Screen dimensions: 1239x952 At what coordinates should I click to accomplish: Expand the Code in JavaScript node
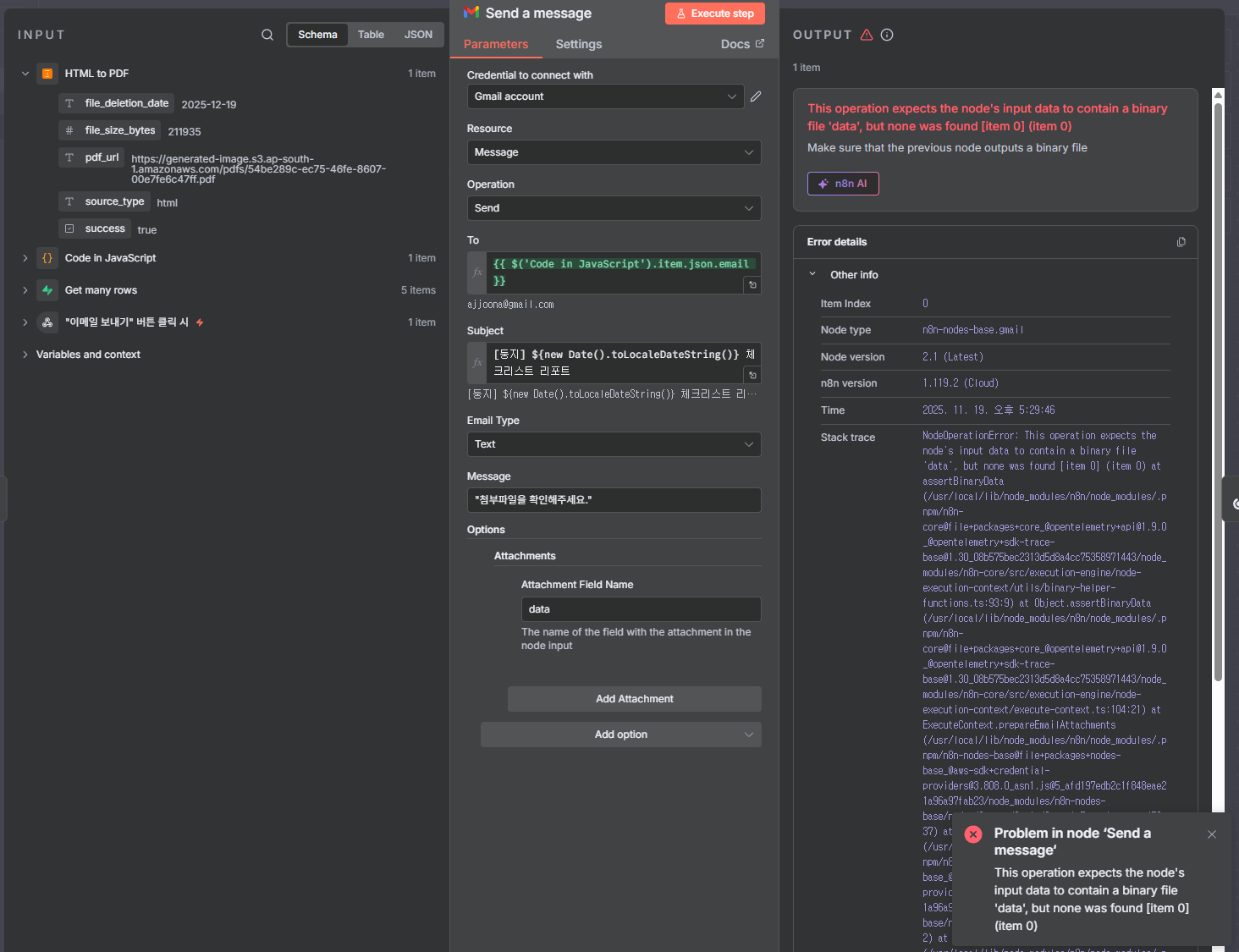tap(25, 258)
